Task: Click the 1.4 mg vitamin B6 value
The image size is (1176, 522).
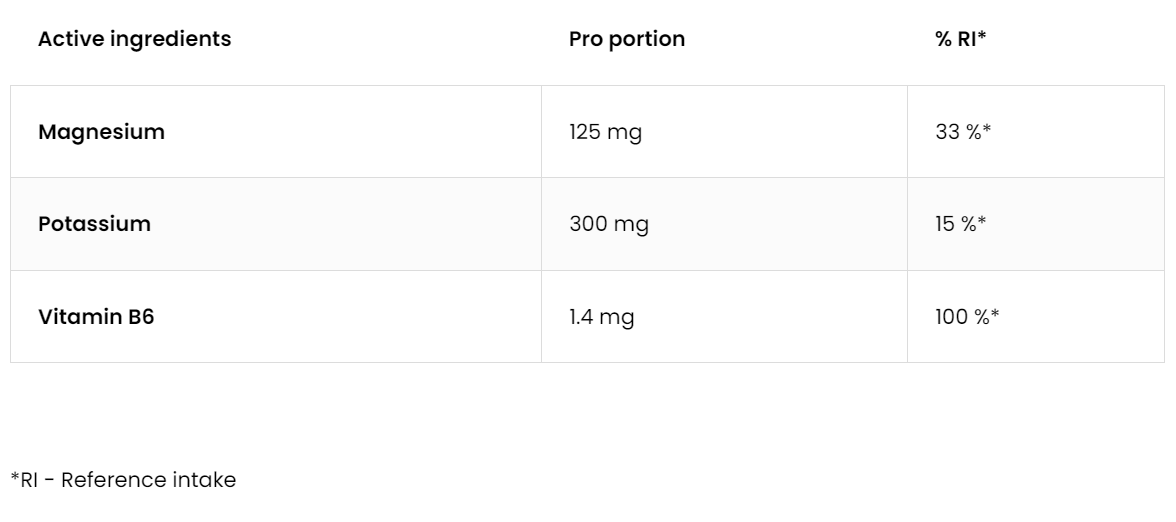Action: (x=602, y=317)
